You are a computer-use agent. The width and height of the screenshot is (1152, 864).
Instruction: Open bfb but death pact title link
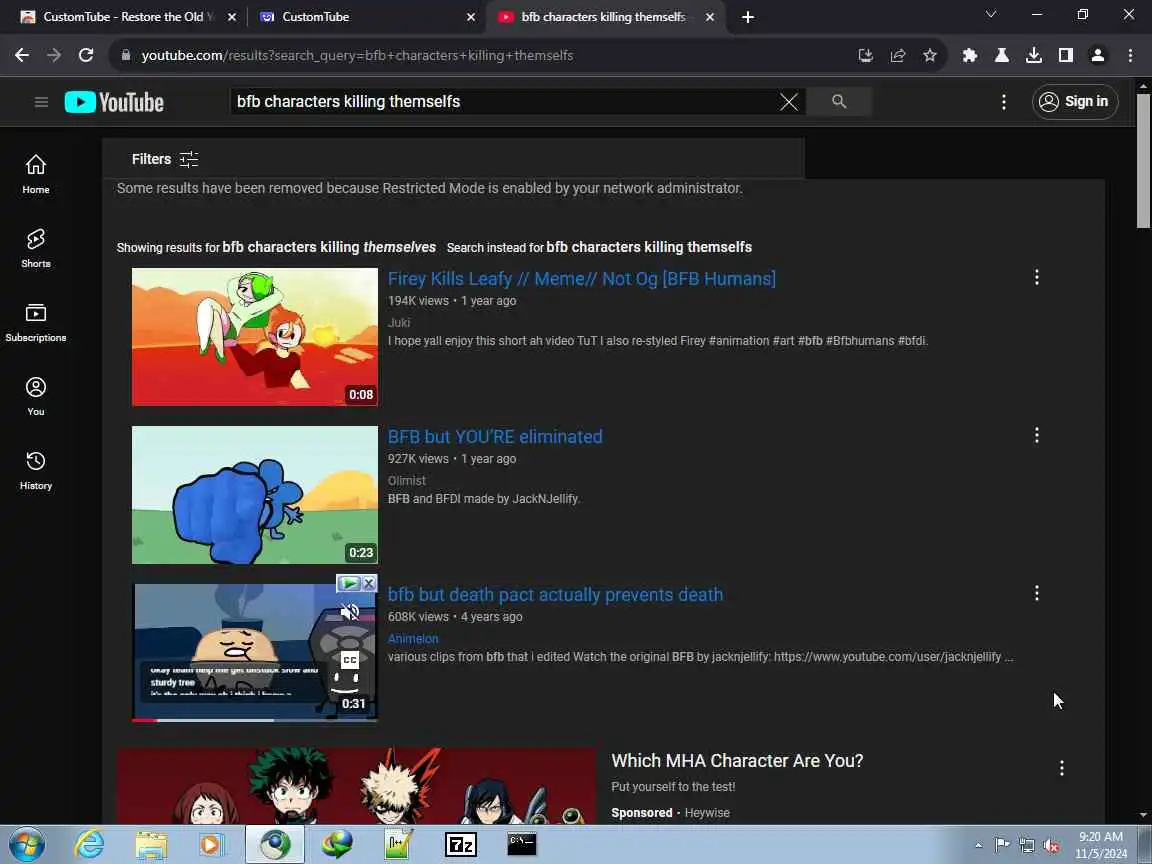click(x=555, y=594)
